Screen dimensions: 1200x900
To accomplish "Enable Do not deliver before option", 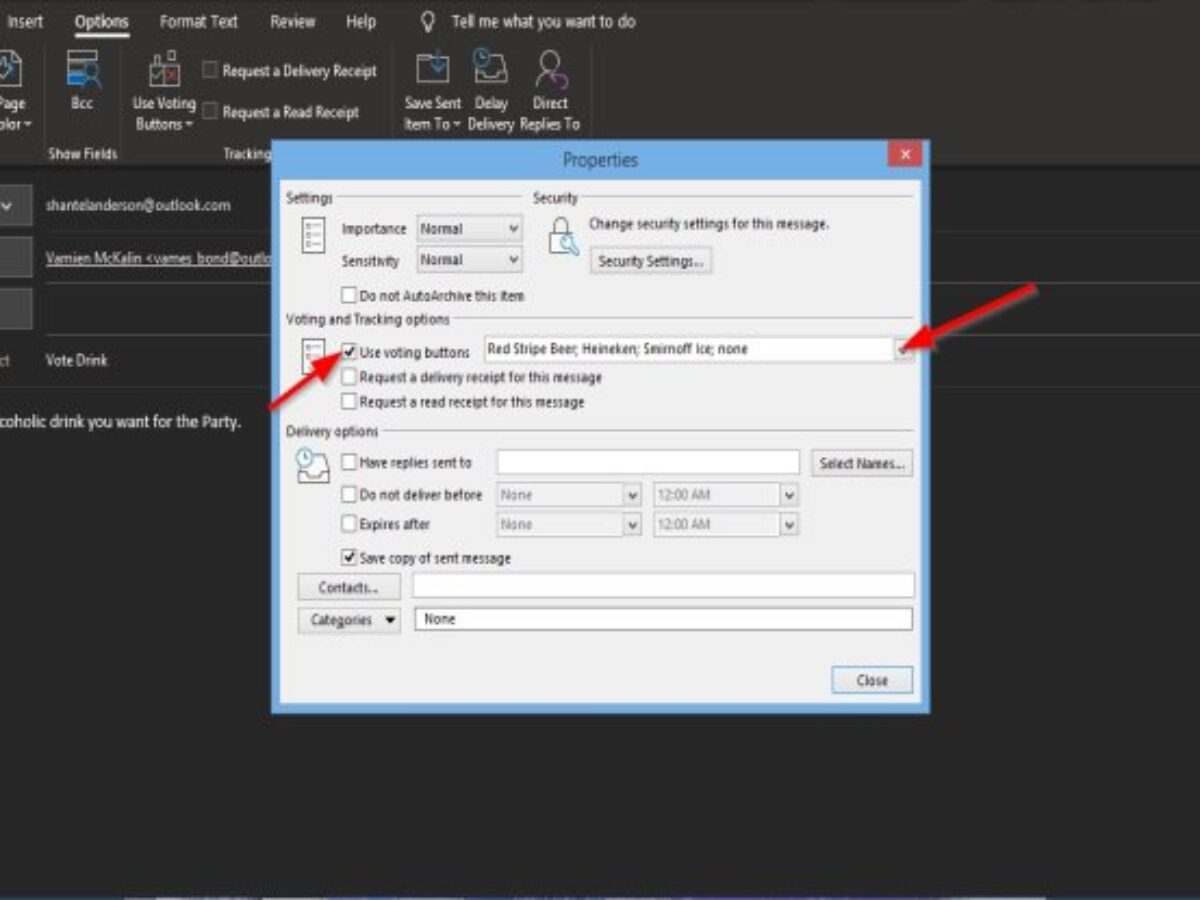I will coord(349,495).
